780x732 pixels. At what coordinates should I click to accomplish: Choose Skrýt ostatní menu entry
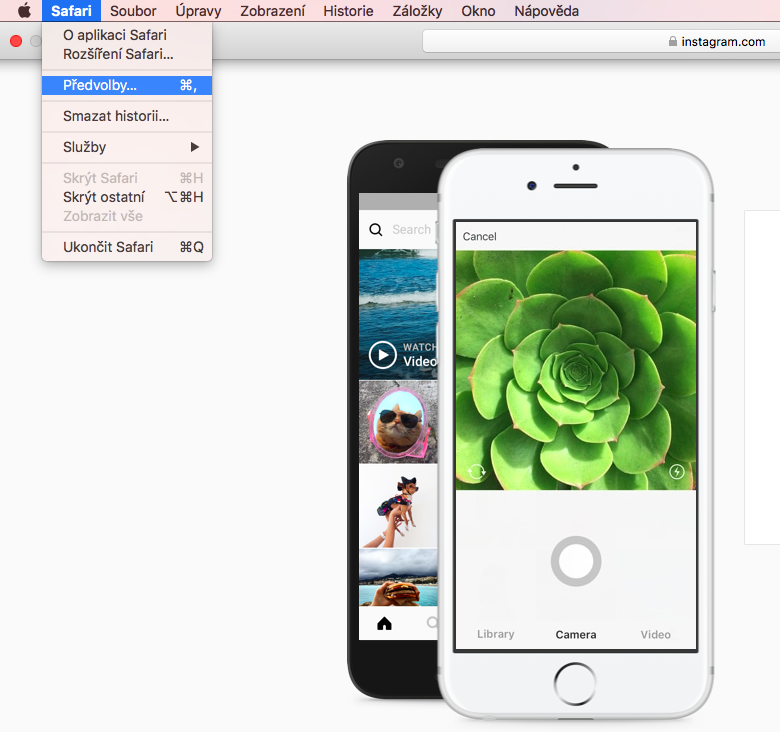click(127, 197)
